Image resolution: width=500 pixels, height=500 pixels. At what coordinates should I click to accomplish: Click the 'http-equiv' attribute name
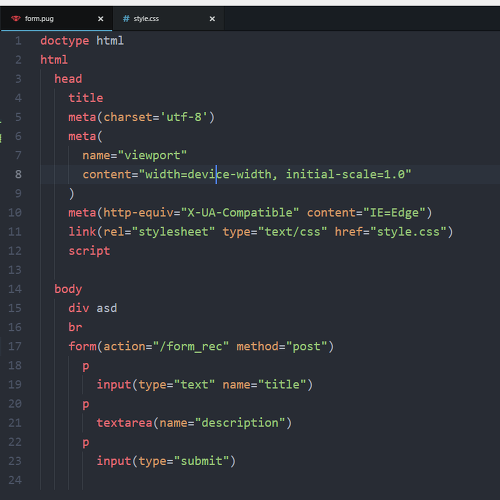pyautogui.click(x=138, y=213)
